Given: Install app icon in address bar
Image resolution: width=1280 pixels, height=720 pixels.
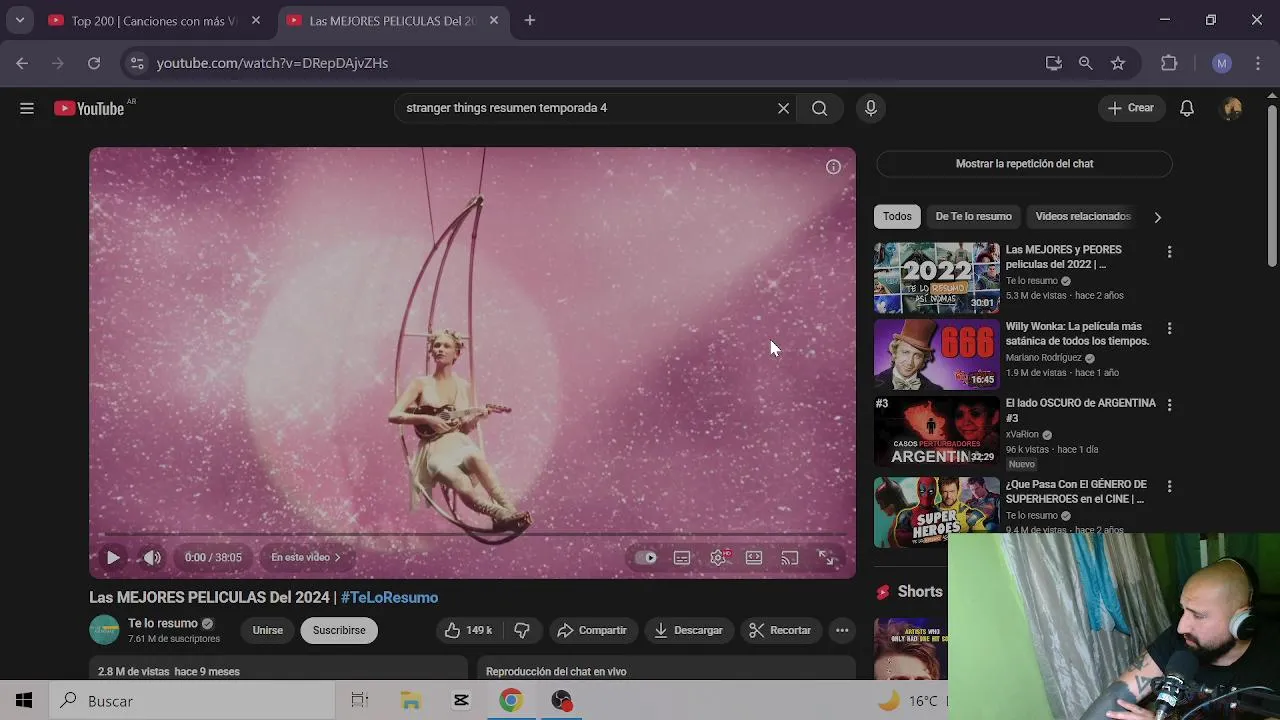Looking at the screenshot, I should (x=1054, y=63).
